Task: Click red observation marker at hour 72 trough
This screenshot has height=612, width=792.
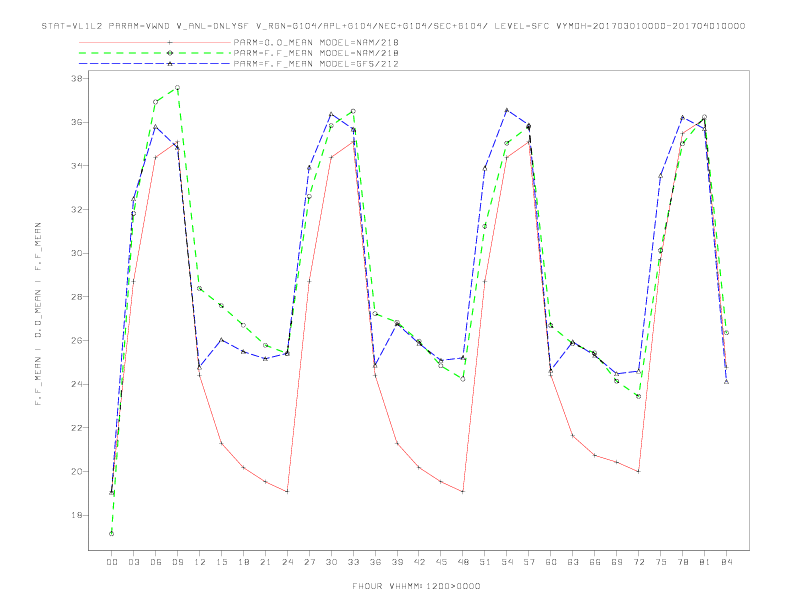Action: coord(638,472)
